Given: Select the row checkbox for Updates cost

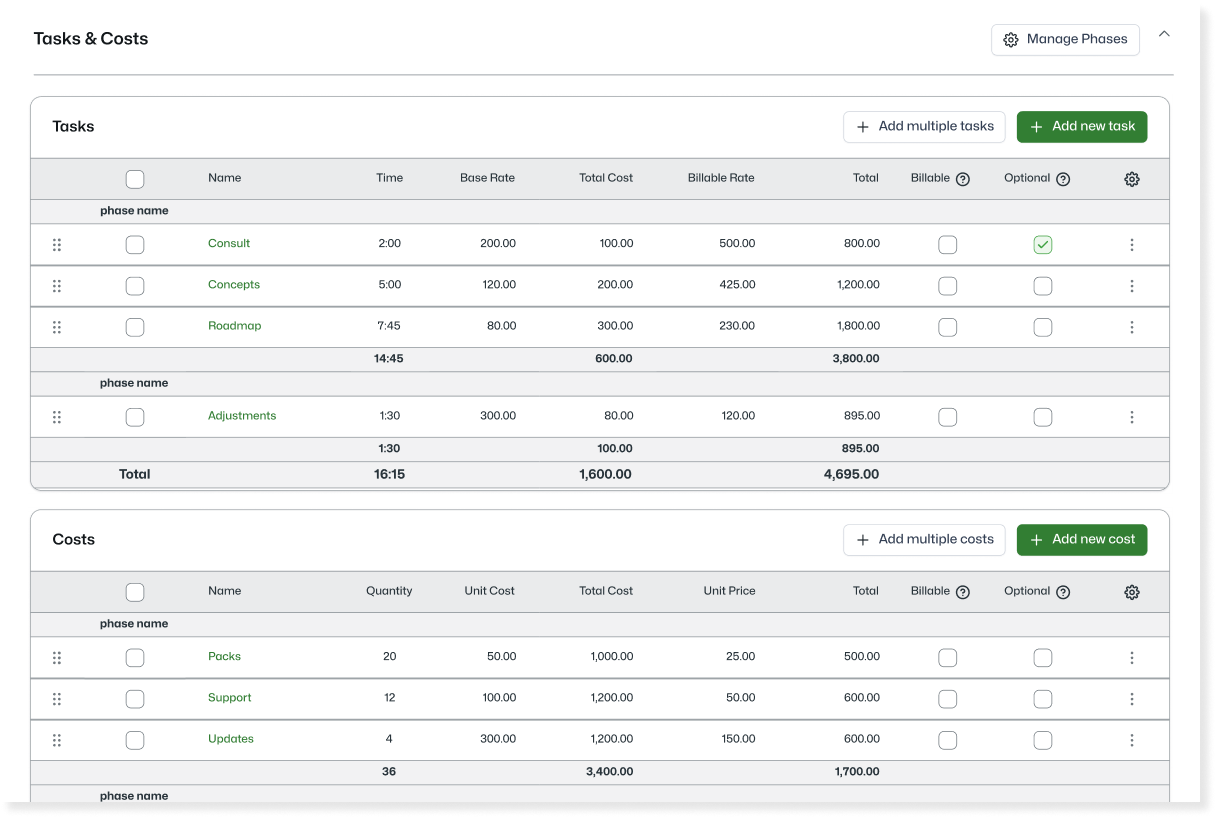Looking at the screenshot, I should click(135, 740).
